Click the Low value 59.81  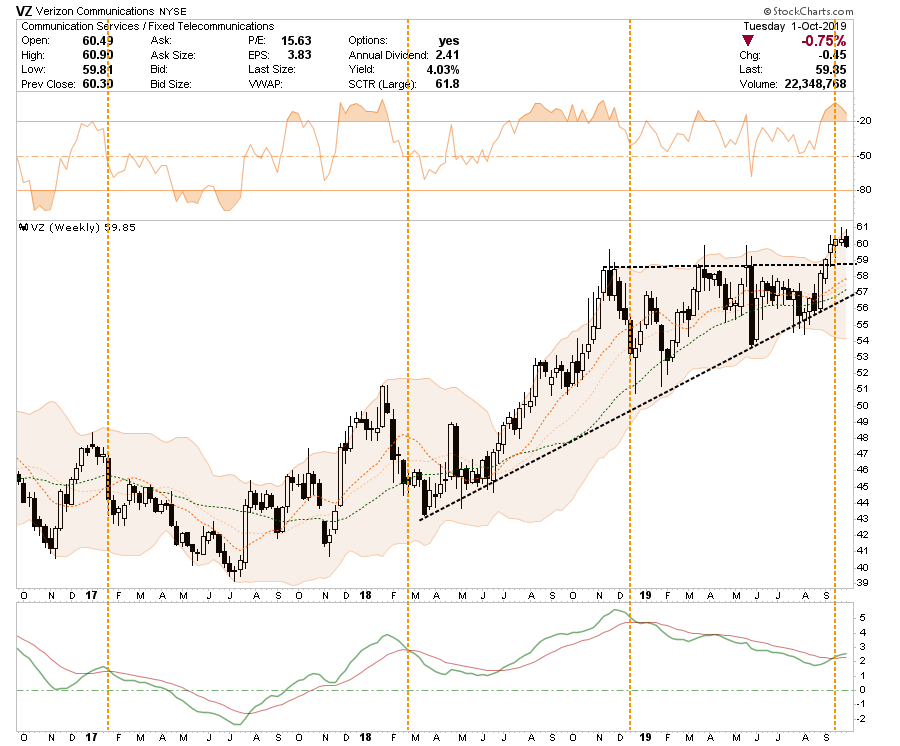[x=98, y=69]
